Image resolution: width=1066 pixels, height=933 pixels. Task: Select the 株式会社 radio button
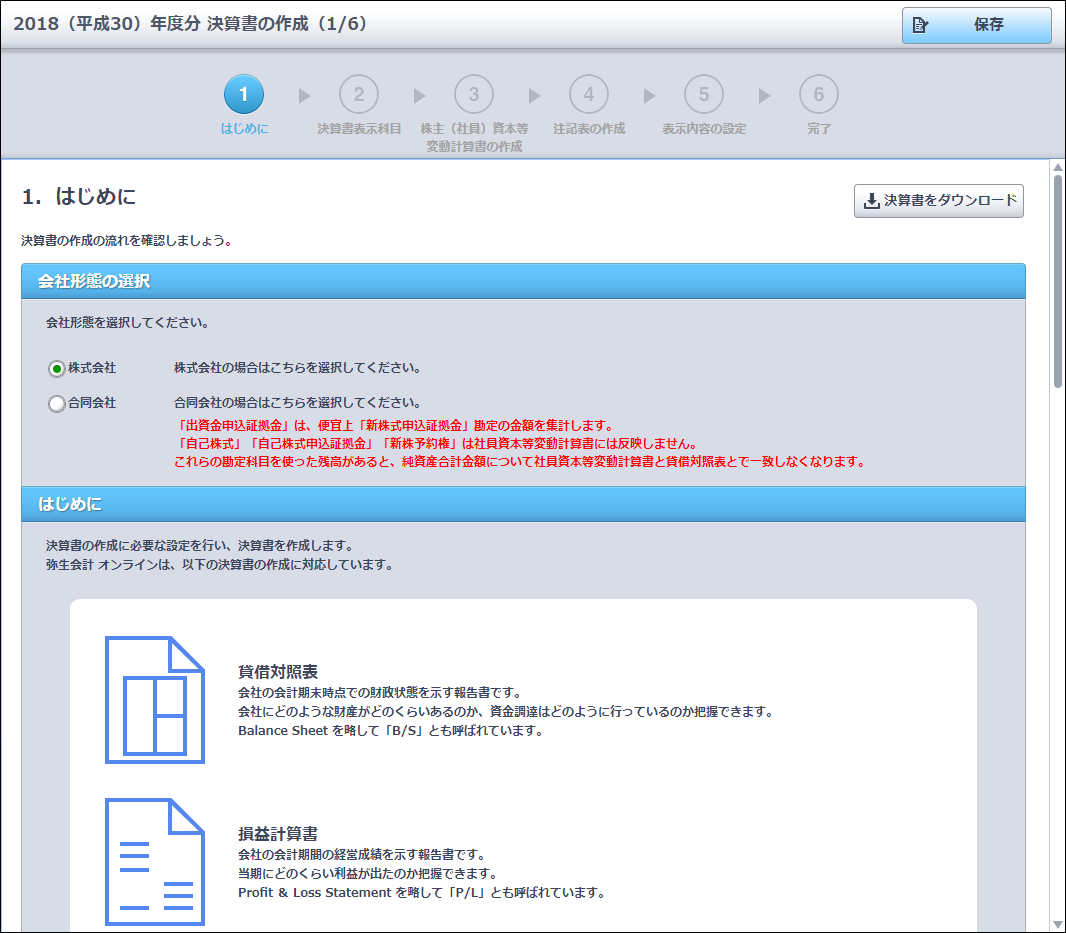57,369
